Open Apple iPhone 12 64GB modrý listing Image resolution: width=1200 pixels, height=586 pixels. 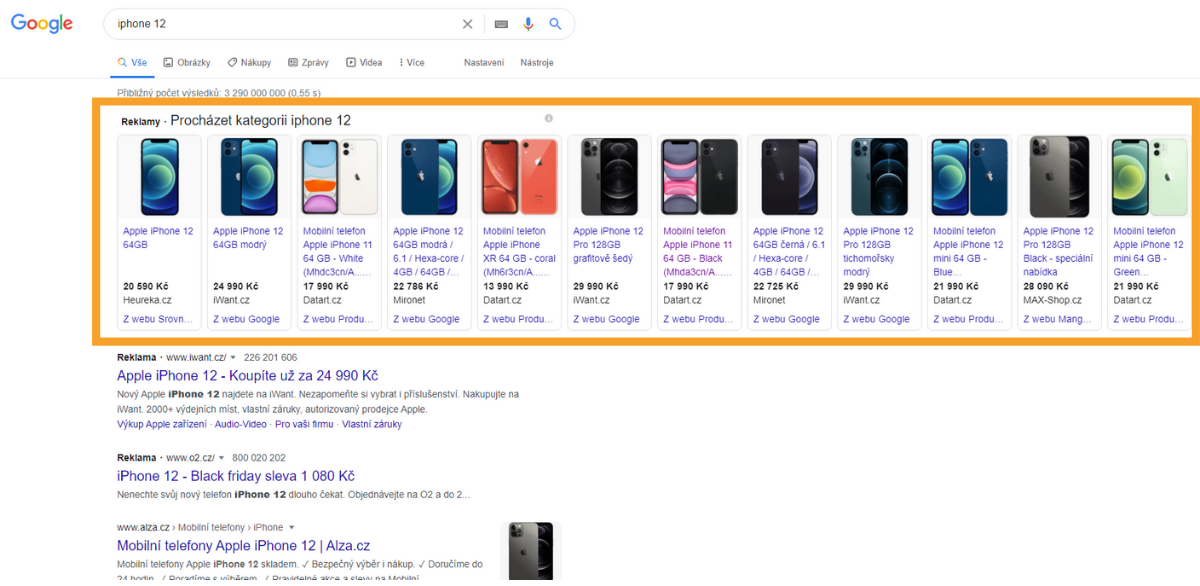coord(247,237)
